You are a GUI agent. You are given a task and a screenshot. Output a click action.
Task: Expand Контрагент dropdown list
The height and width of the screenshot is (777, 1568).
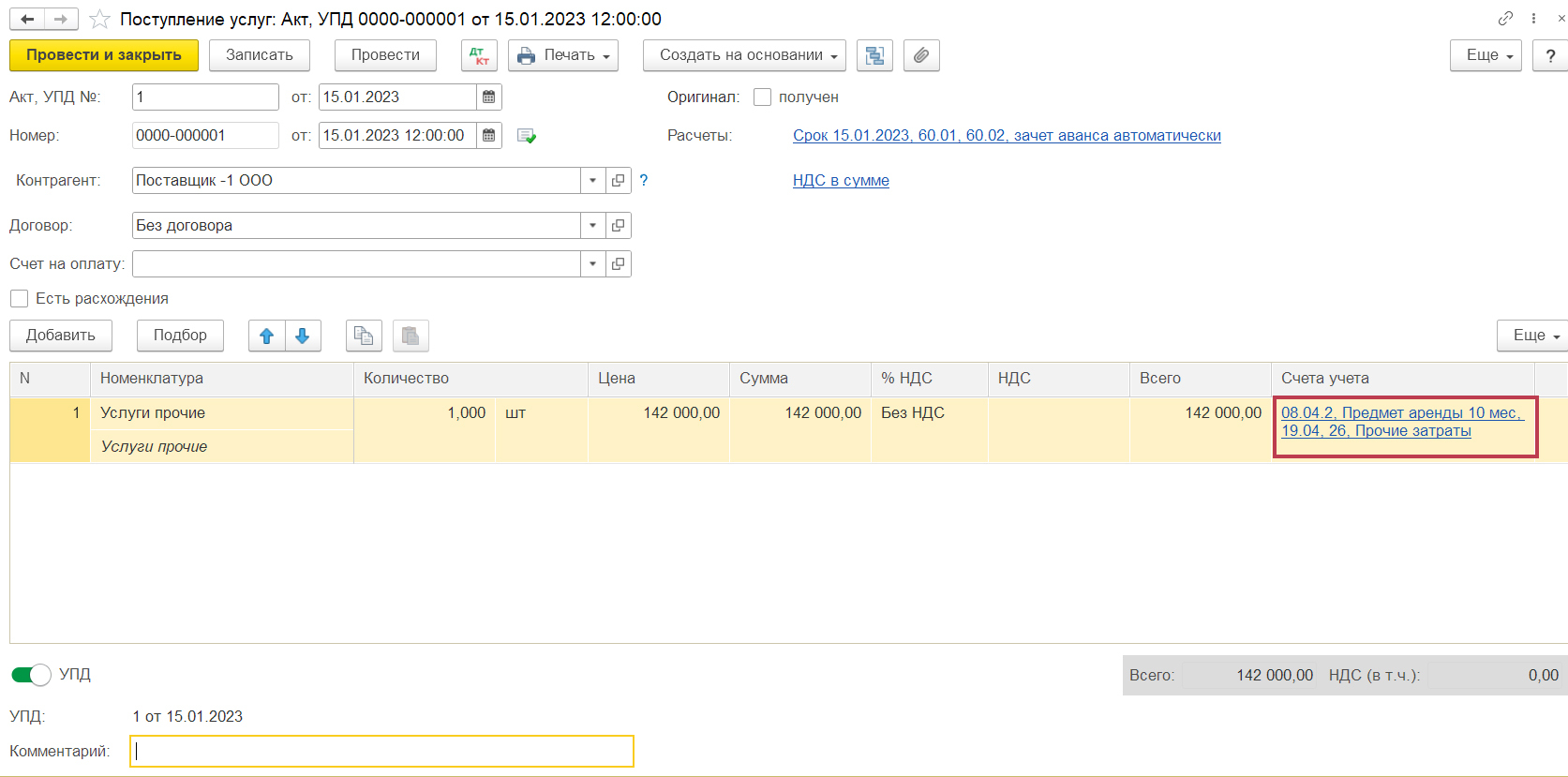(592, 180)
